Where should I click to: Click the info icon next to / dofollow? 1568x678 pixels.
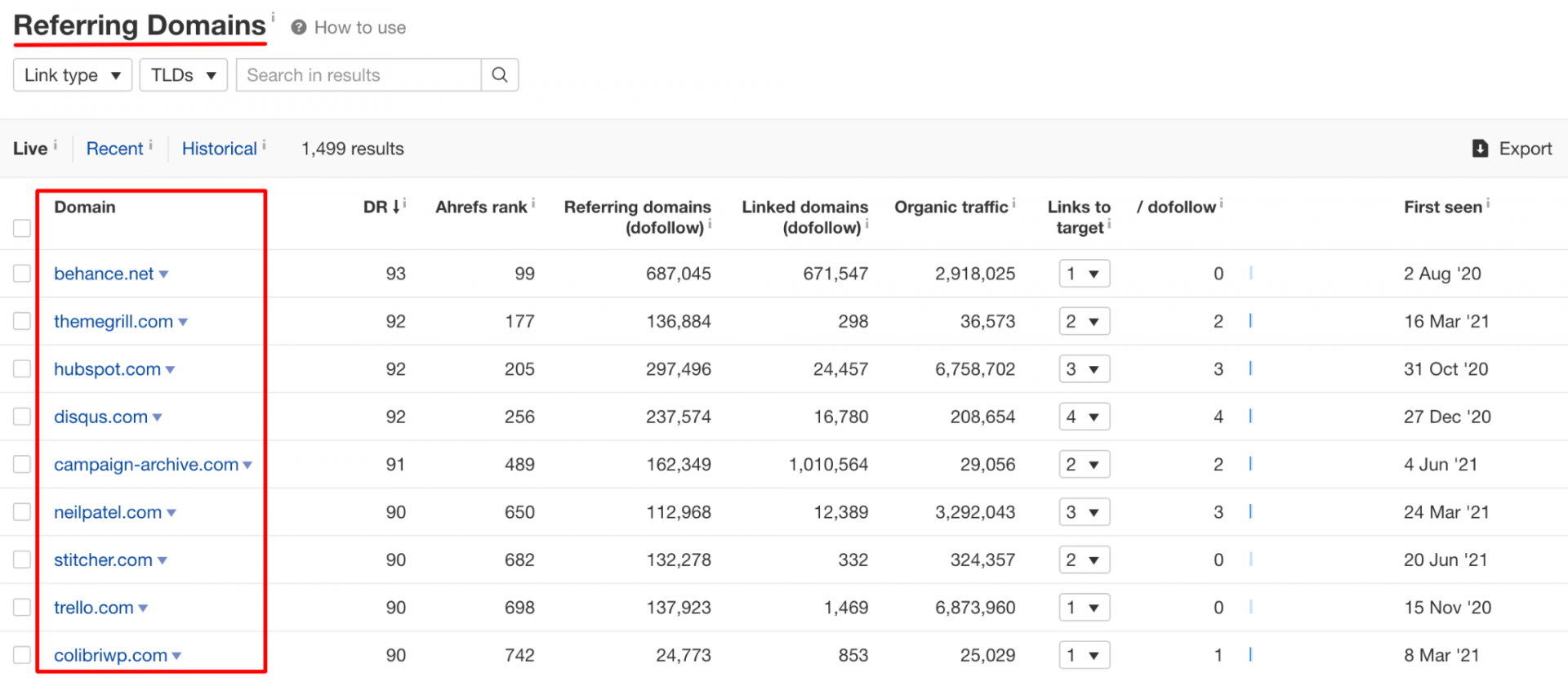(1222, 203)
